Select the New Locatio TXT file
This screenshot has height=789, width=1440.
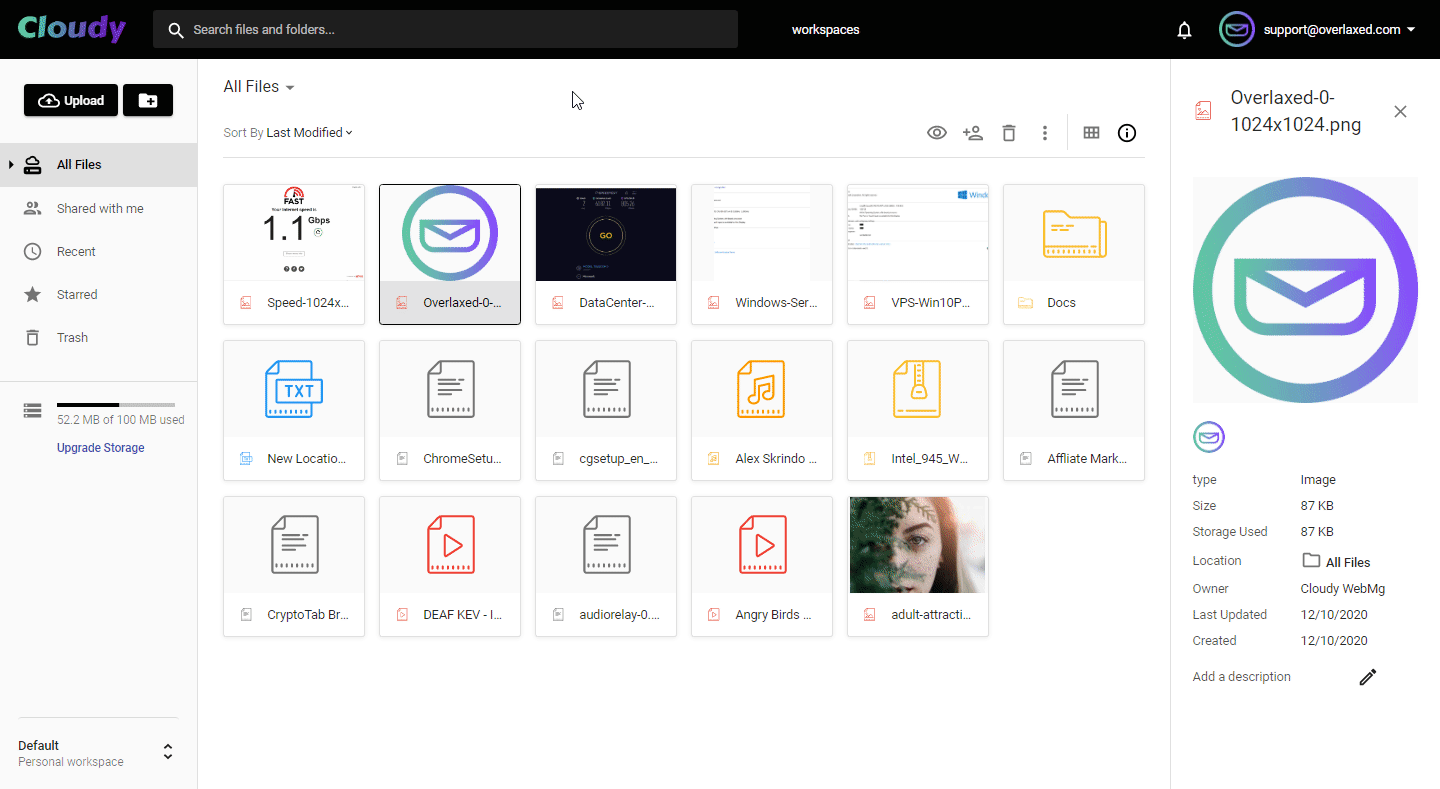point(294,410)
